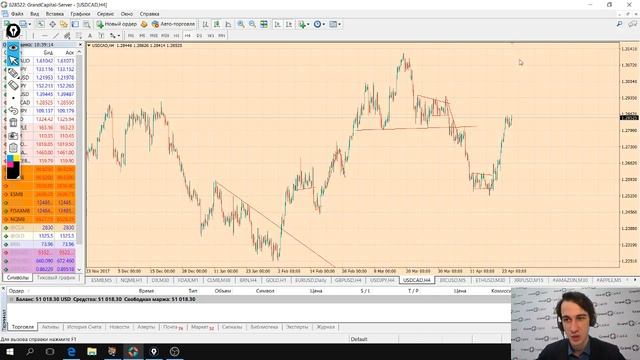Open the Эксперты terminal tab
The width and height of the screenshot is (640, 360).
(x=297, y=327)
